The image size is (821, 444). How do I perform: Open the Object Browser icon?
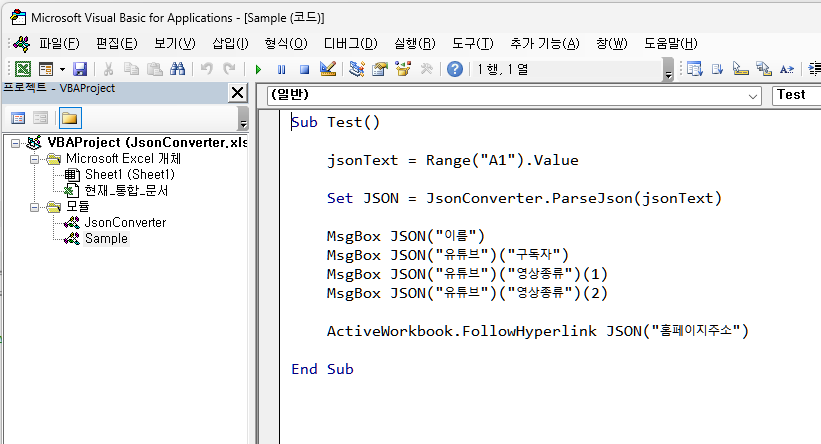click(403, 69)
